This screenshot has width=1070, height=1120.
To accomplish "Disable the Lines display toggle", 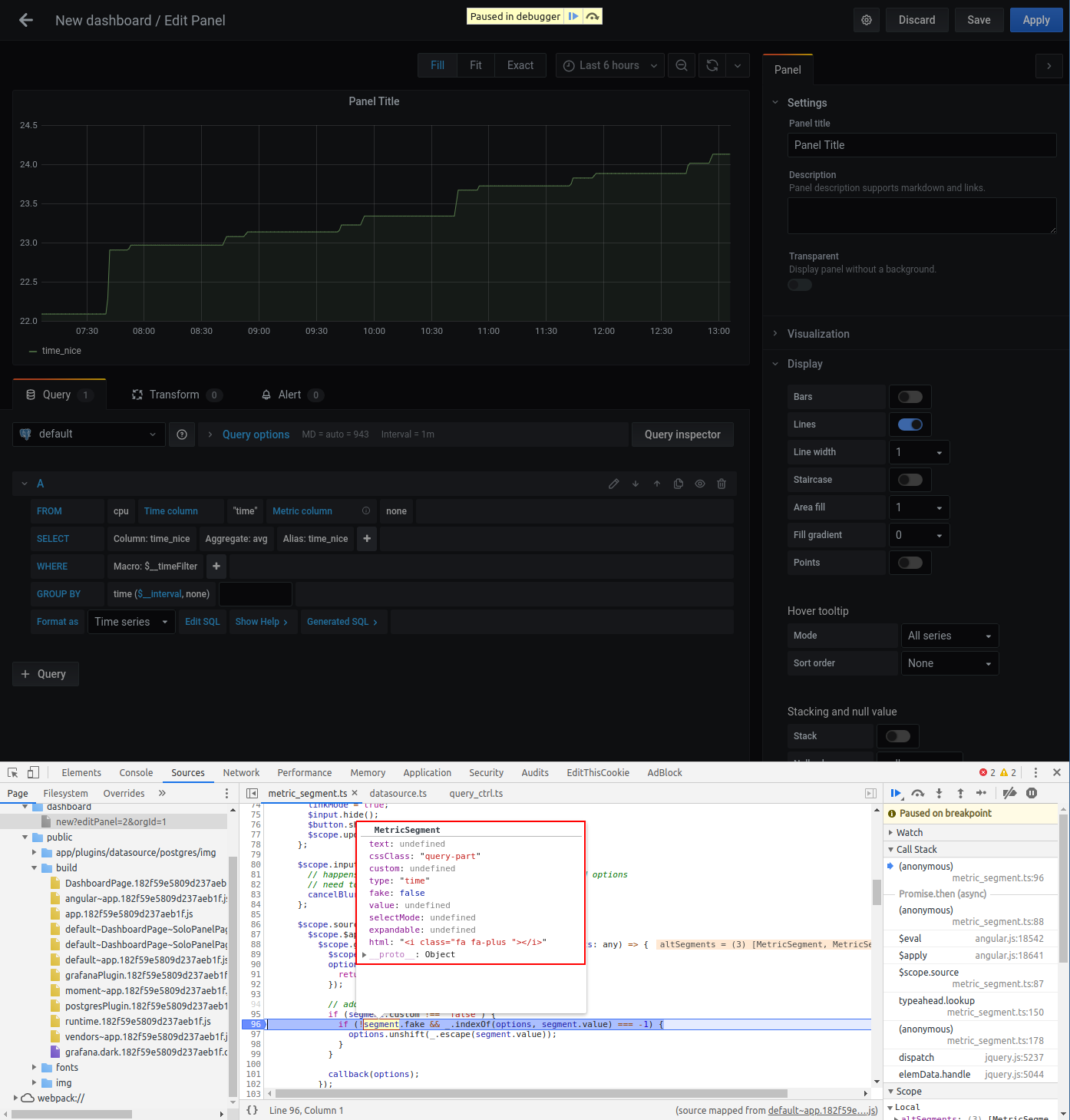I will (x=910, y=425).
